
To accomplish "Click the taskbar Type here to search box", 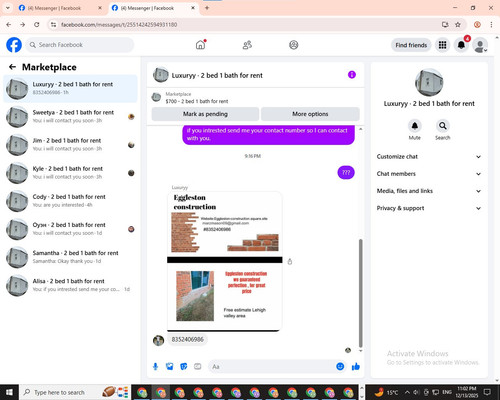I will 75,392.
